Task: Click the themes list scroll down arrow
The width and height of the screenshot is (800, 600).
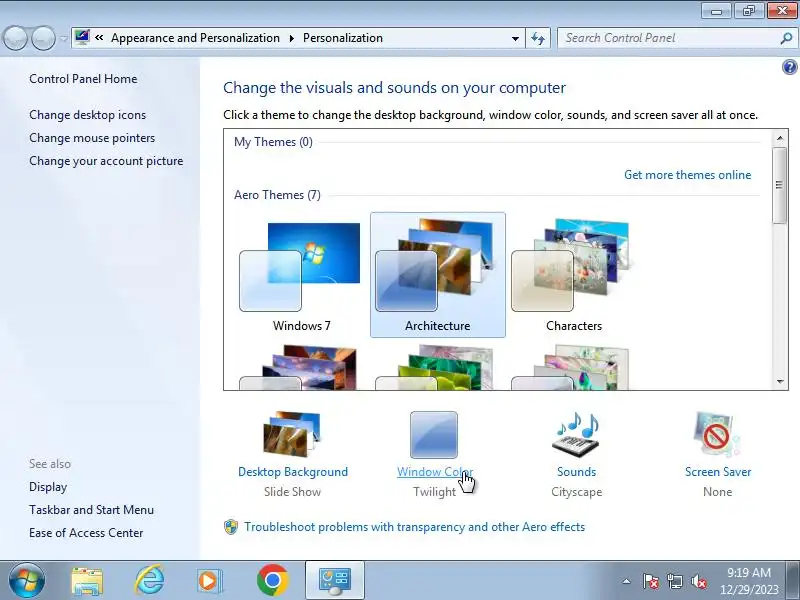Action: 780,381
